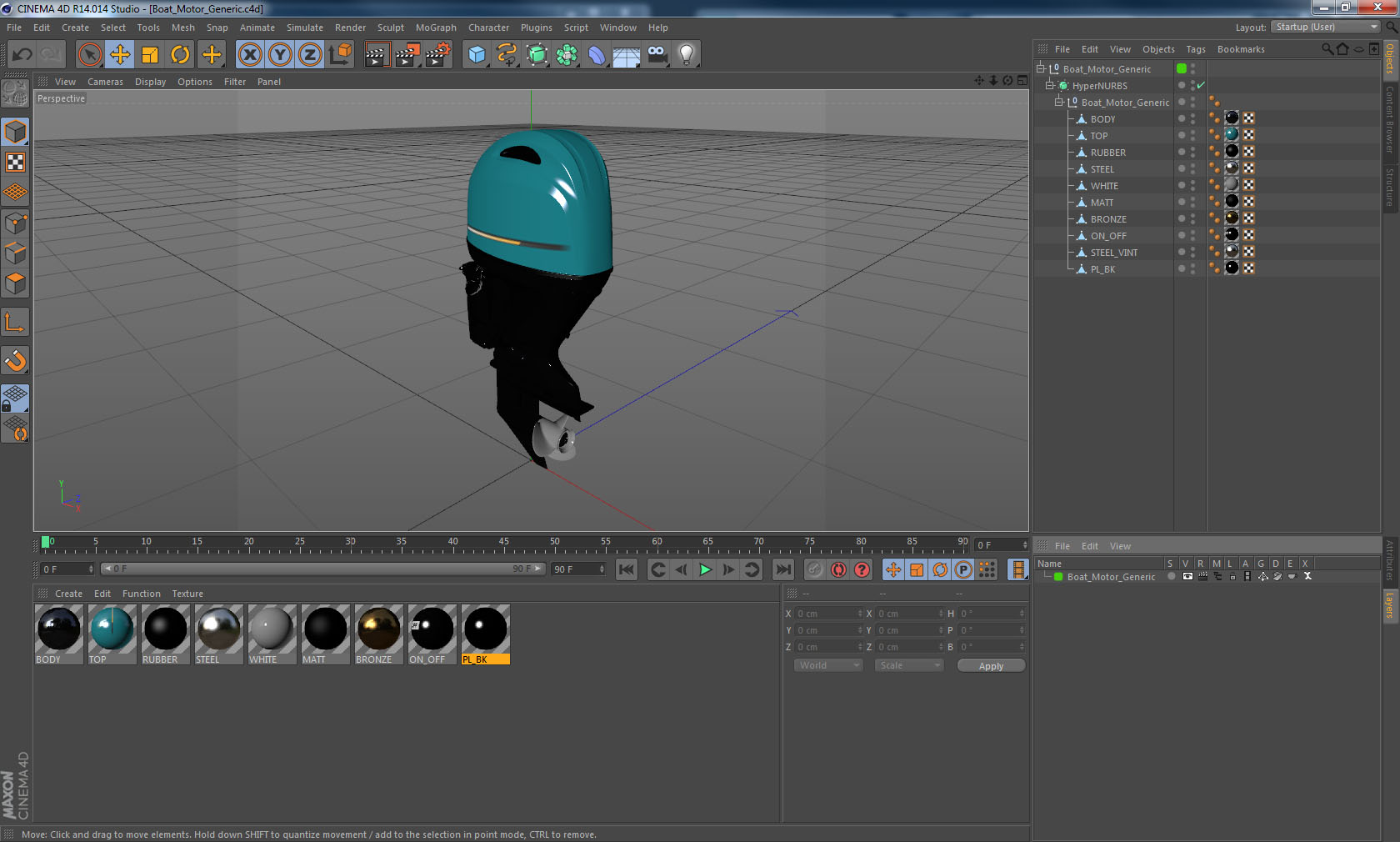1400x842 pixels.
Task: Select the BRONZE object in tree
Action: click(x=1108, y=219)
